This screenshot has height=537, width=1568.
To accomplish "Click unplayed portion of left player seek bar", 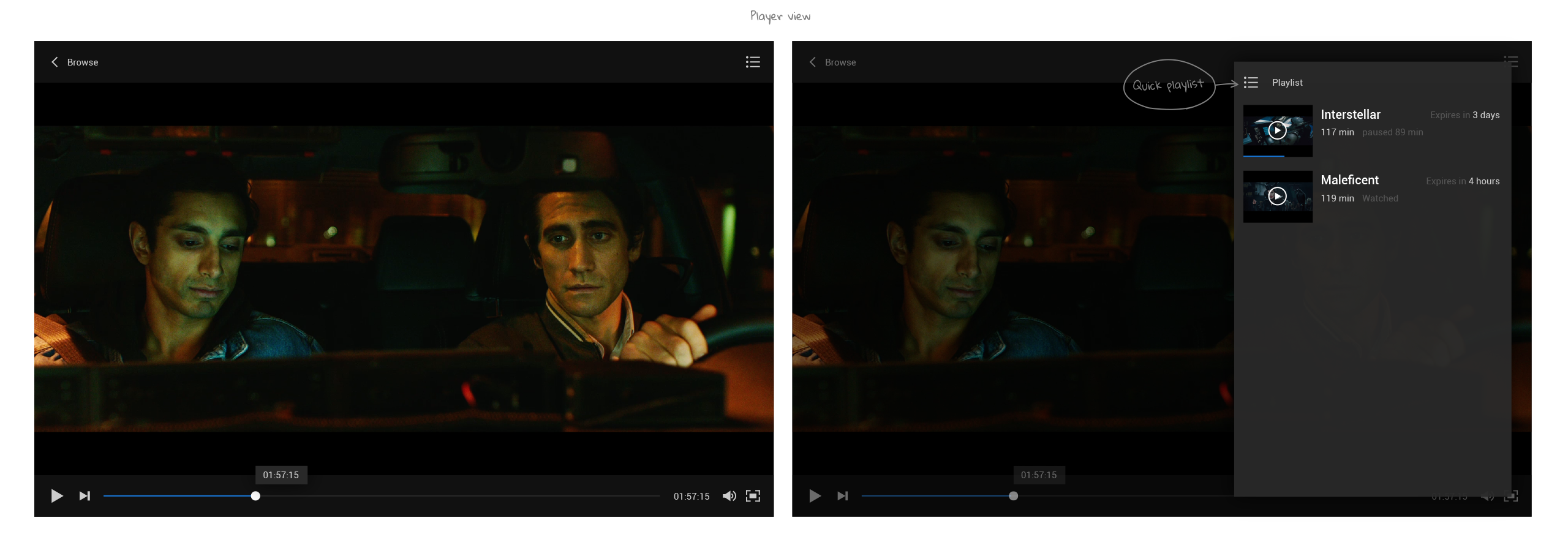I will pos(459,496).
